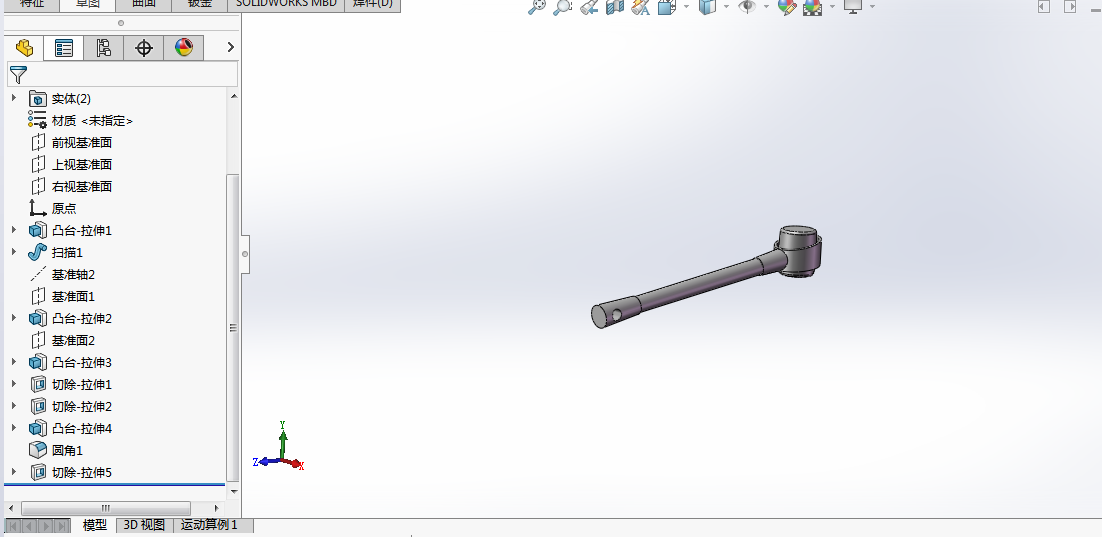Click the tree scroll-up arrow
Screen dimensions: 1102x537
[234, 97]
